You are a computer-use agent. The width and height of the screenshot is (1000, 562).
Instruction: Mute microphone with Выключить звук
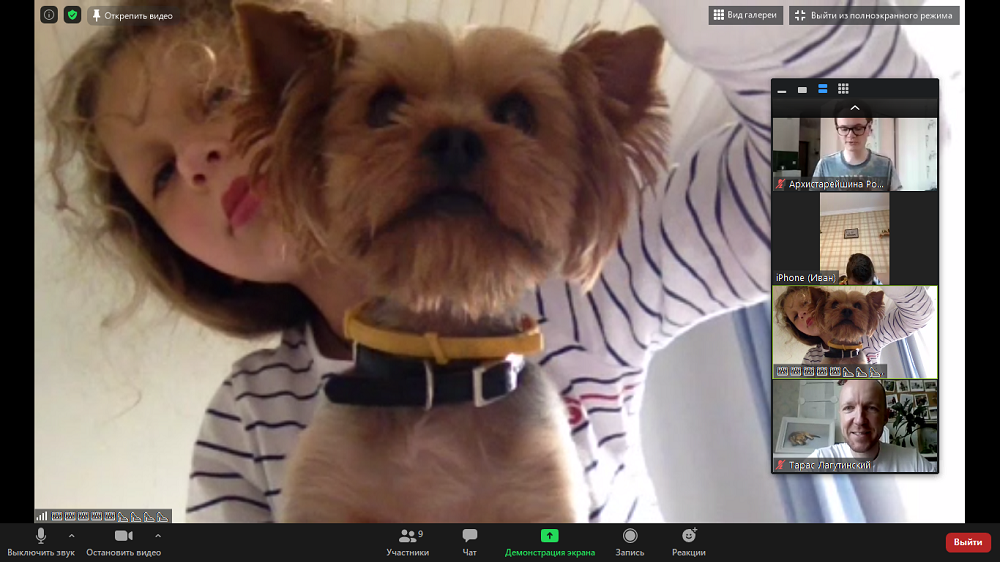(41, 542)
